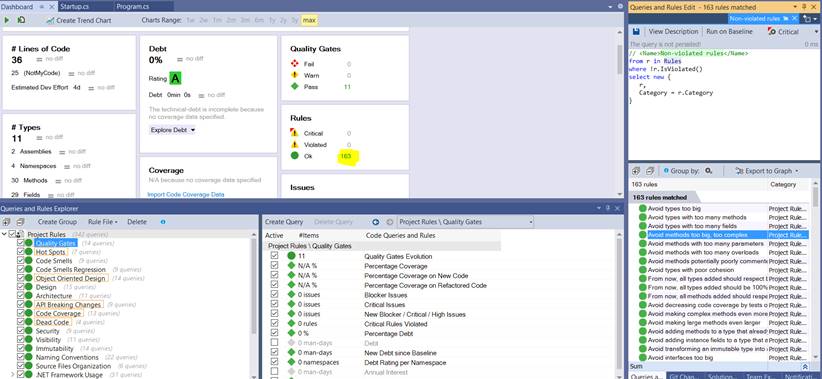
Task: Click the Critical rule flag icon
Action: pyautogui.click(x=772, y=31)
